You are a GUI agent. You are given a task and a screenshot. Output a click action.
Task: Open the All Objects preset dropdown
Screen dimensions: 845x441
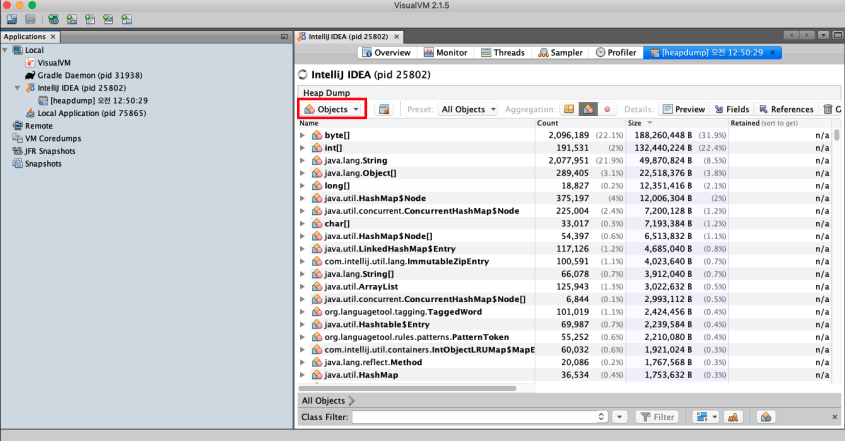coord(467,109)
